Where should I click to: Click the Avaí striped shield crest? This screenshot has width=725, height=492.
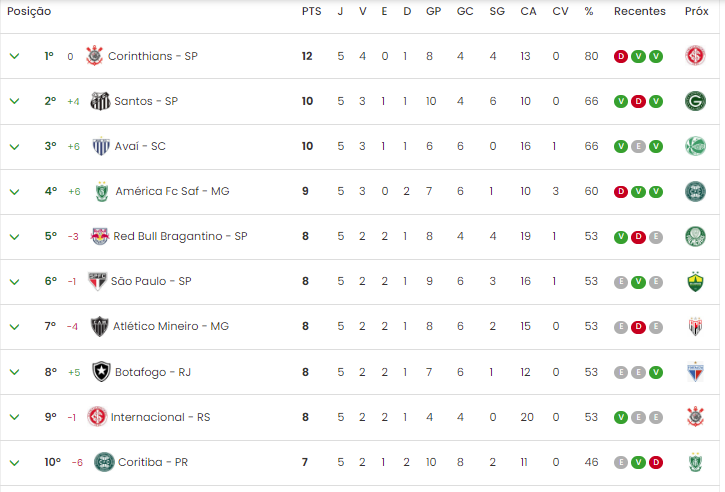coord(101,146)
